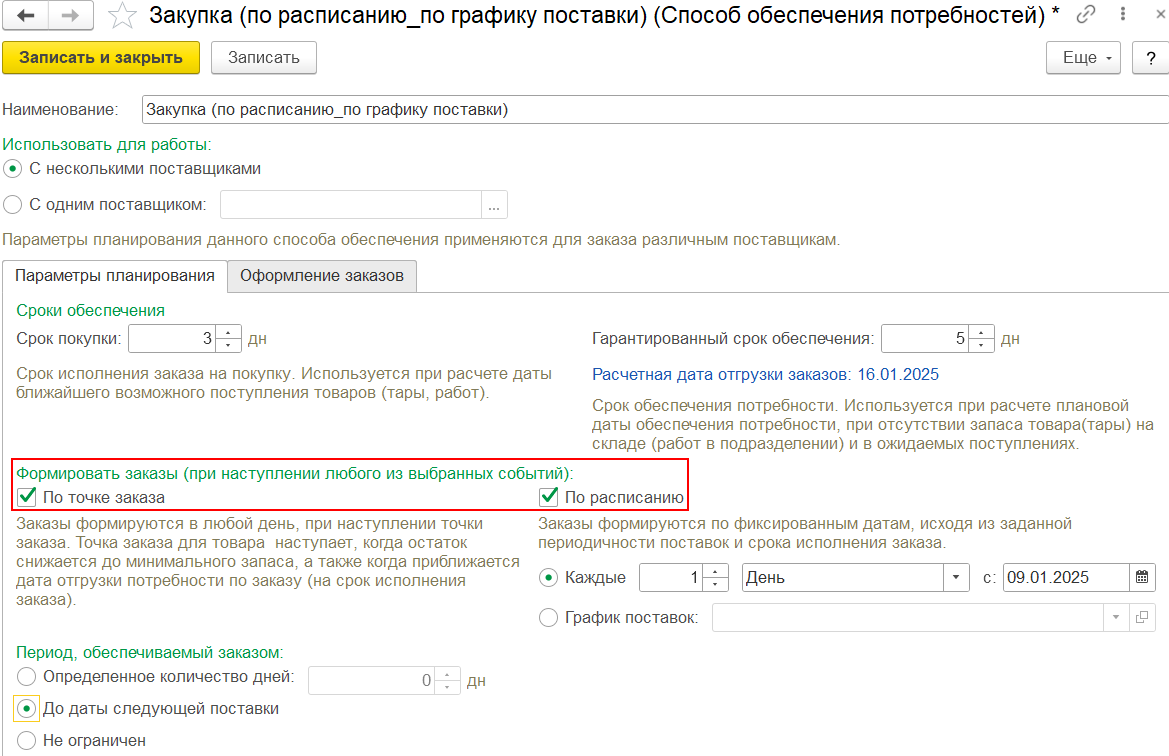Image resolution: width=1169 pixels, height=756 pixels.
Task: Add to favorites with the star icon
Action: 122,16
